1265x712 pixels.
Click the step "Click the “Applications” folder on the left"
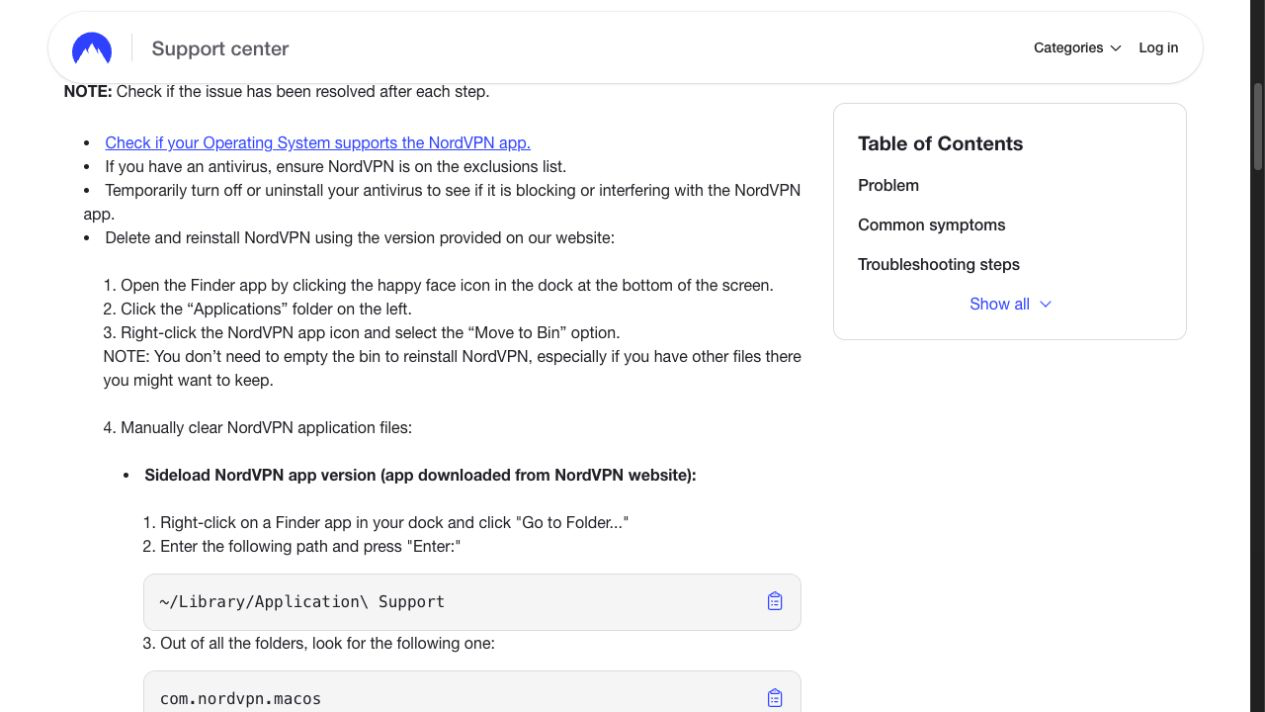point(257,309)
